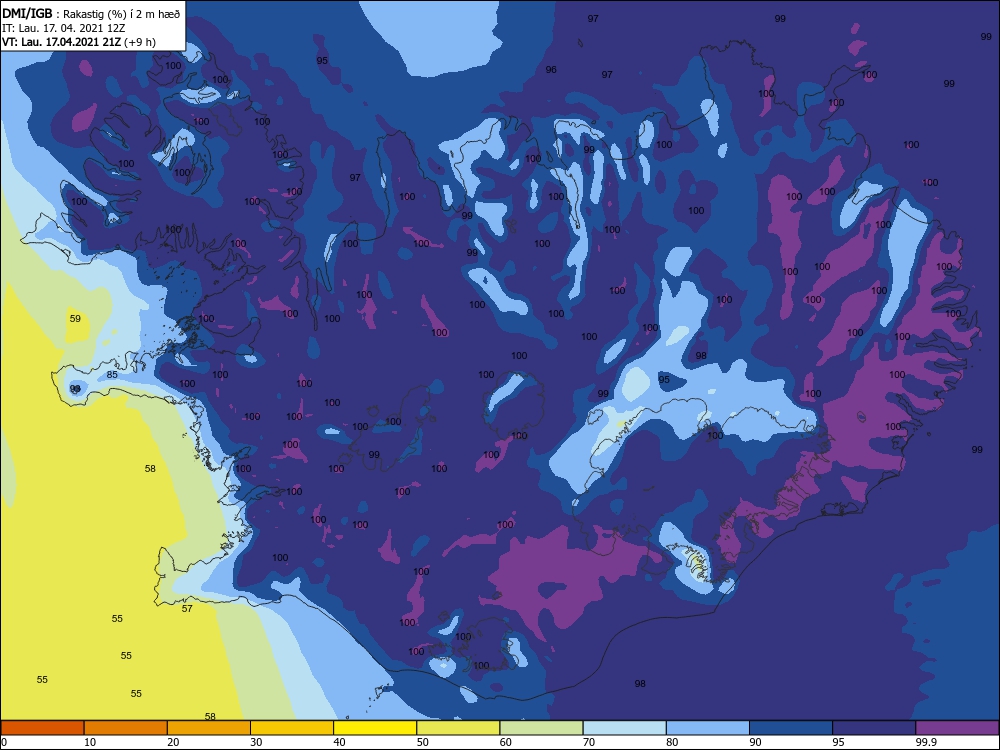
Task: Select the orange 10–20 legend color block
Action: coord(126,728)
